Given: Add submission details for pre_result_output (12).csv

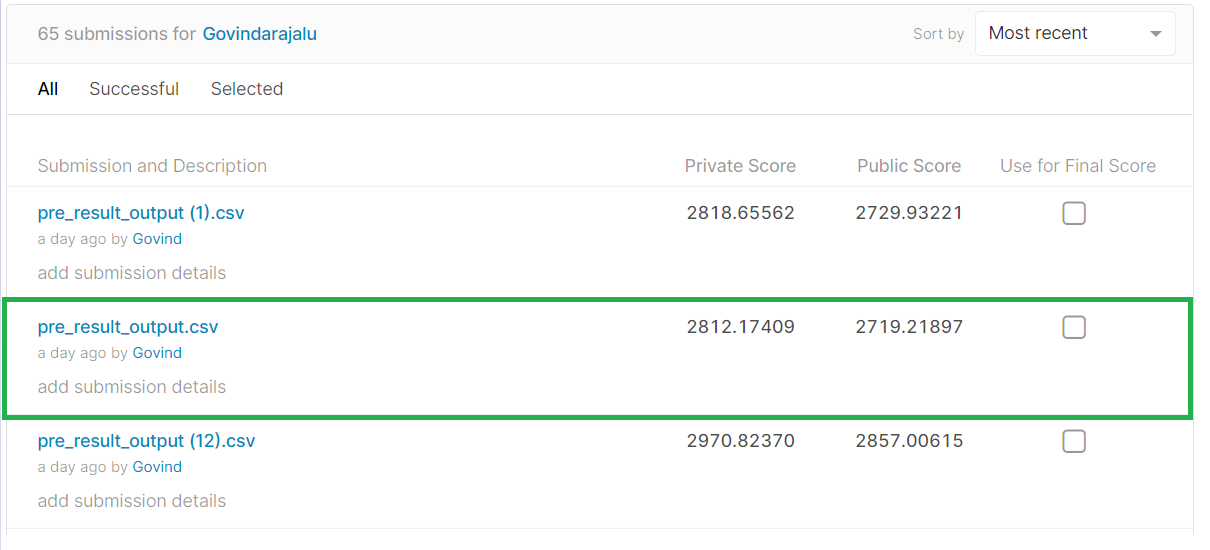Looking at the screenshot, I should [132, 501].
